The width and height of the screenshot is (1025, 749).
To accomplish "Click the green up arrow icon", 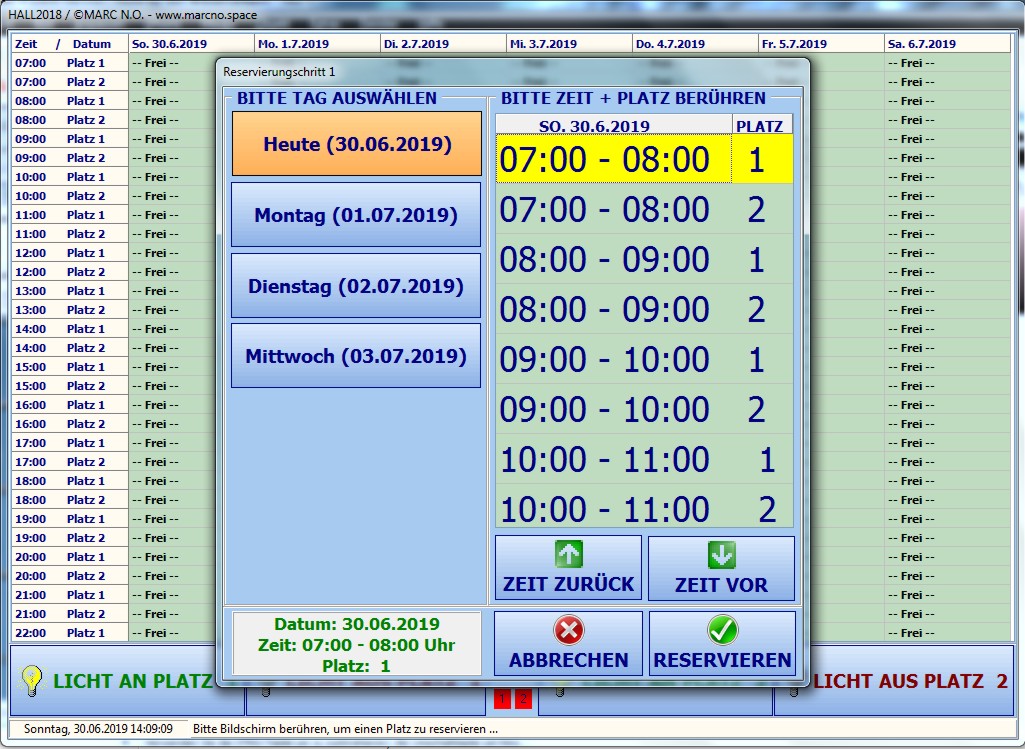I will [568, 555].
